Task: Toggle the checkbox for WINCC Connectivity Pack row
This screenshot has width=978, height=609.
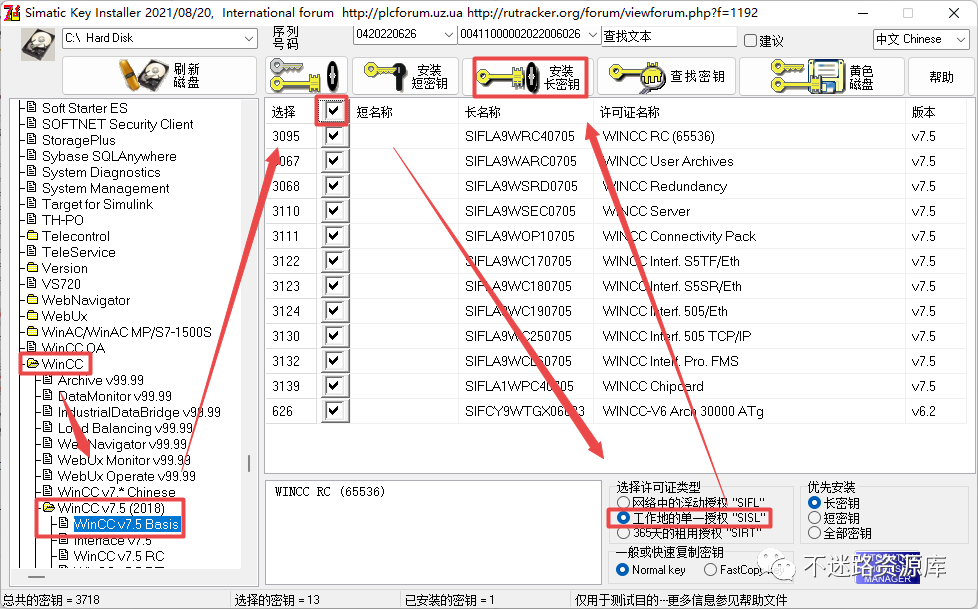Action: tap(333, 236)
